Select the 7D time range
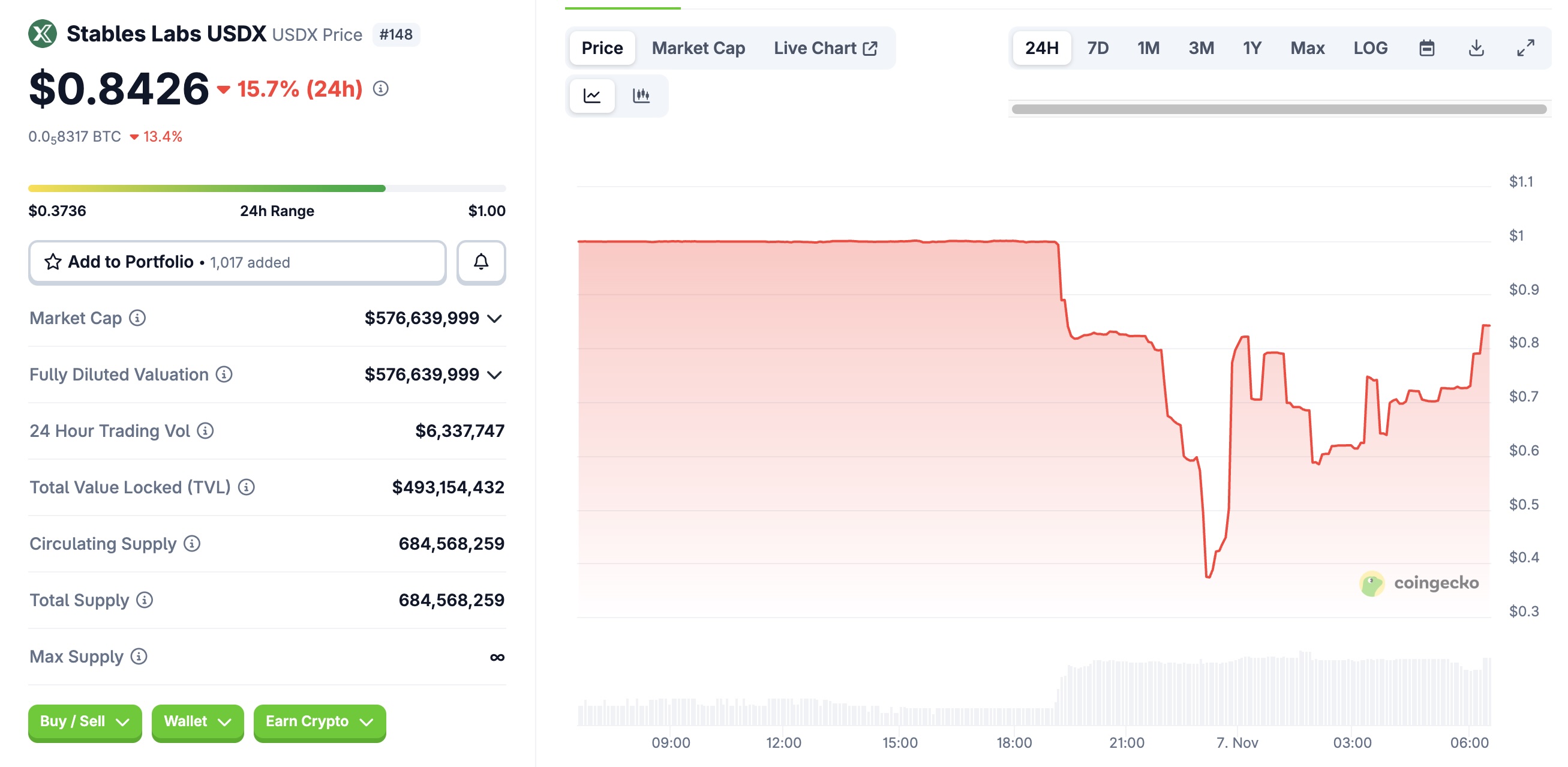 click(x=1098, y=47)
